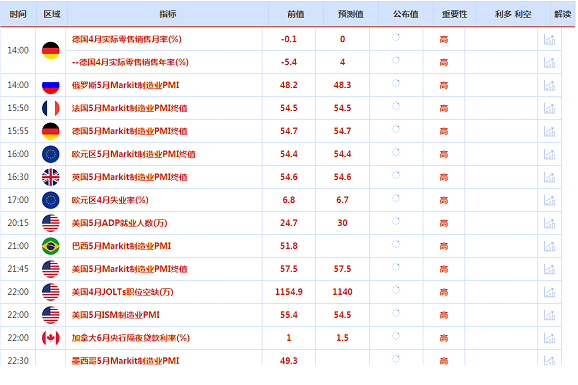Open chart icon for 欧元区4月失业率 row
This screenshot has width=578, height=385.
click(x=549, y=200)
